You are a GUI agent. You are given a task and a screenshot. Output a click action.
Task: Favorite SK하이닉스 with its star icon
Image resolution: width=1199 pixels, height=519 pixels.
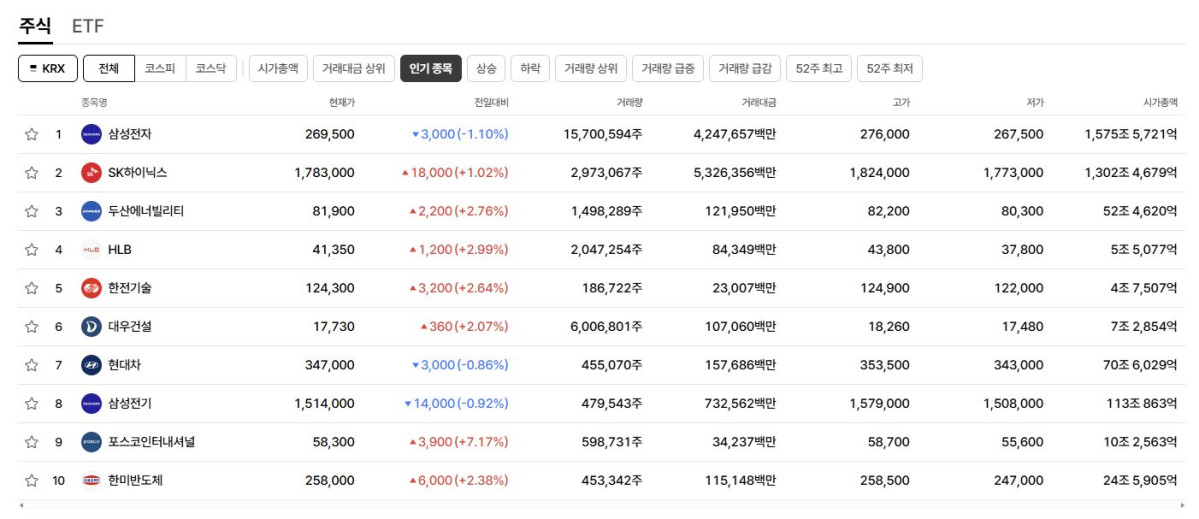point(31,173)
